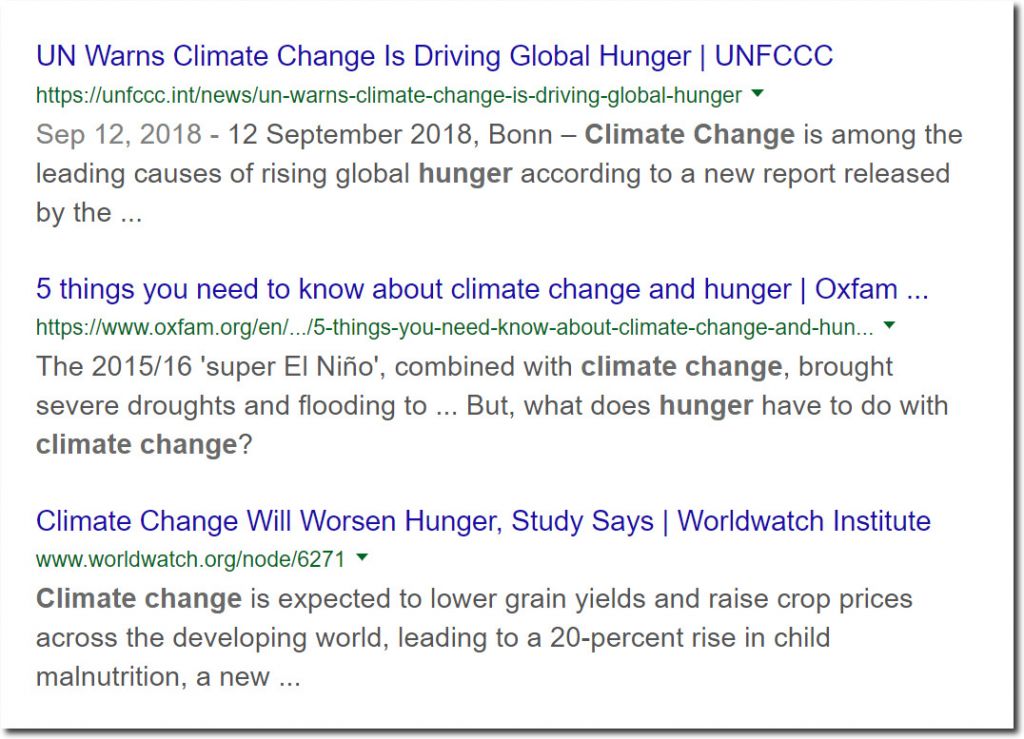The image size is (1024, 739).
Task: Click bold "hunger" in the UNFCCC snippet
Action: tap(465, 174)
